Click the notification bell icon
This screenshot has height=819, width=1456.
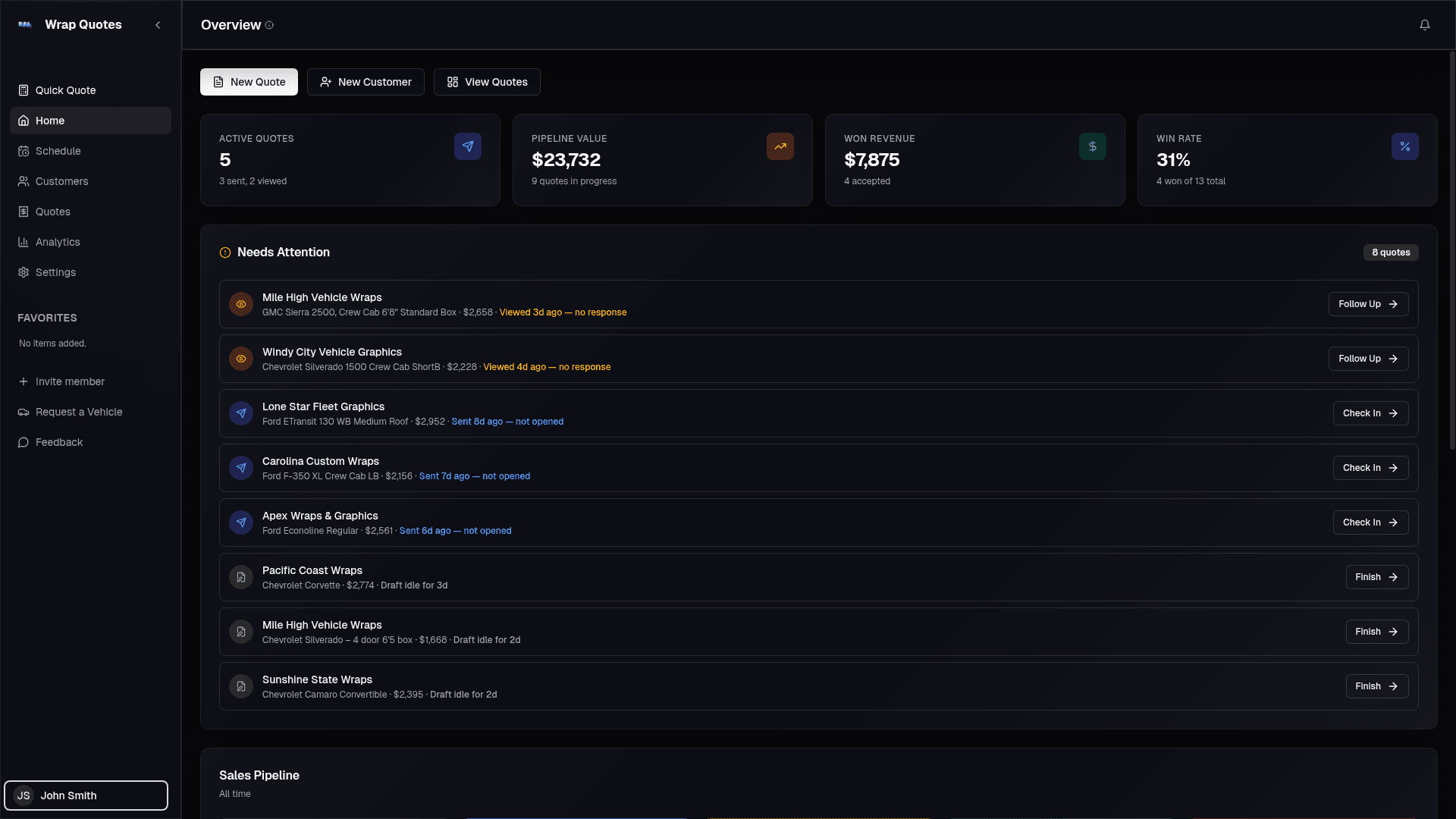tap(1424, 25)
